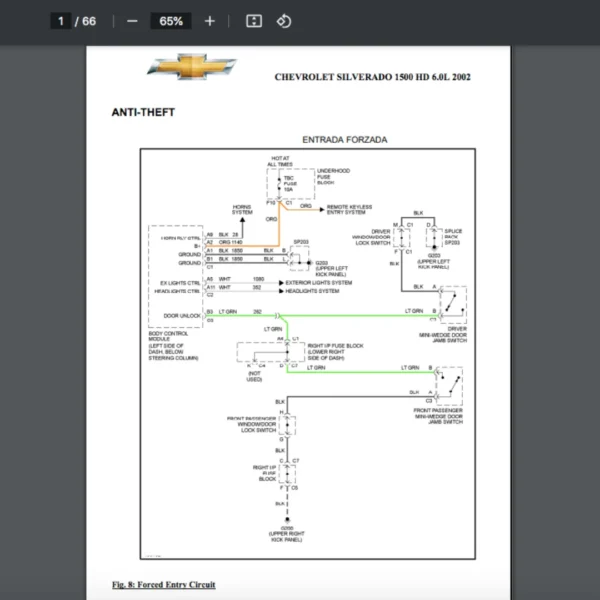
Task: Zoom in with the plus button
Action: [x=210, y=21]
